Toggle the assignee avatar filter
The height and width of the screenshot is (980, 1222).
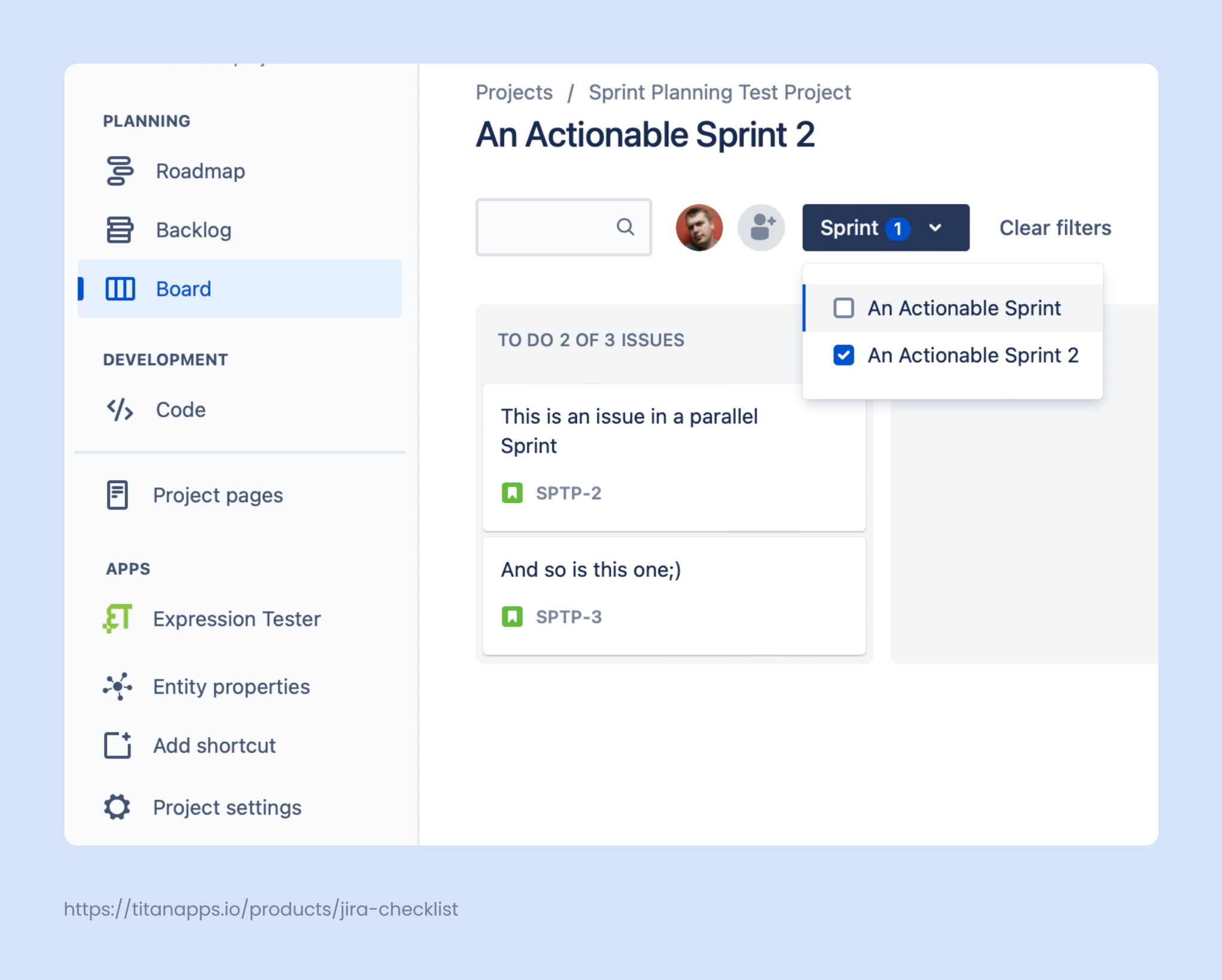(699, 227)
